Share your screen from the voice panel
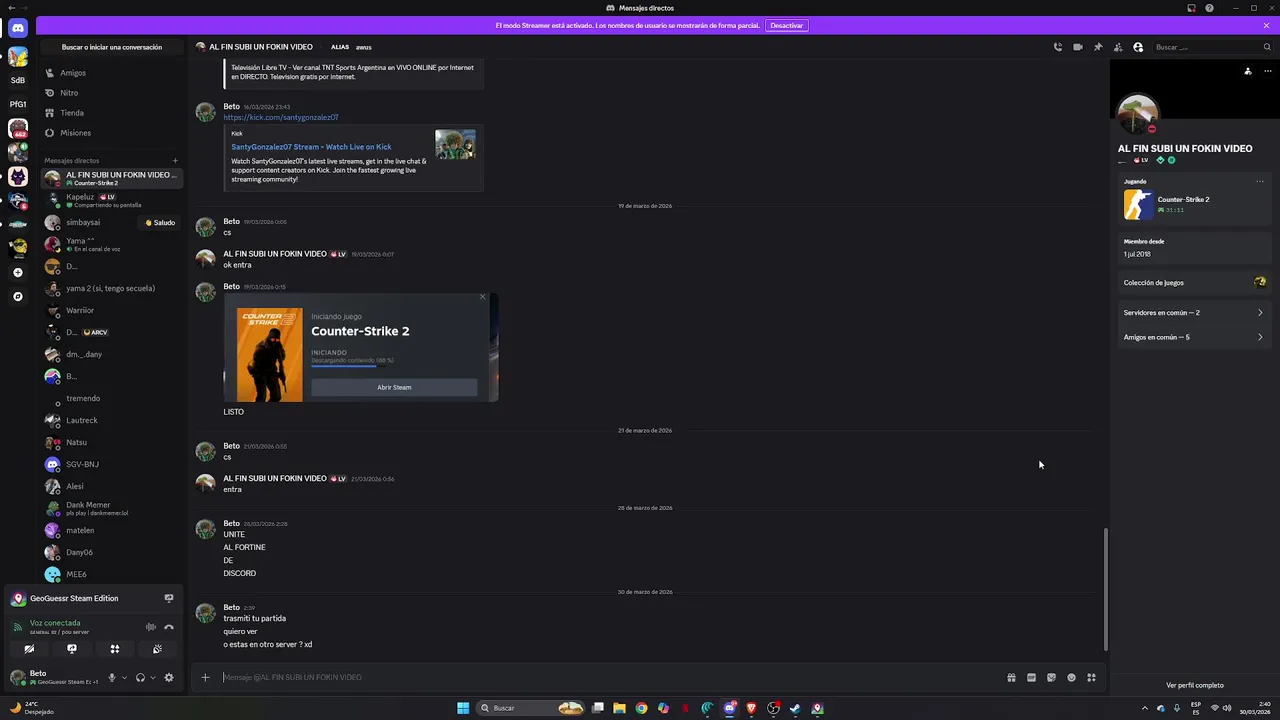The height and width of the screenshot is (720, 1280). (x=72, y=649)
